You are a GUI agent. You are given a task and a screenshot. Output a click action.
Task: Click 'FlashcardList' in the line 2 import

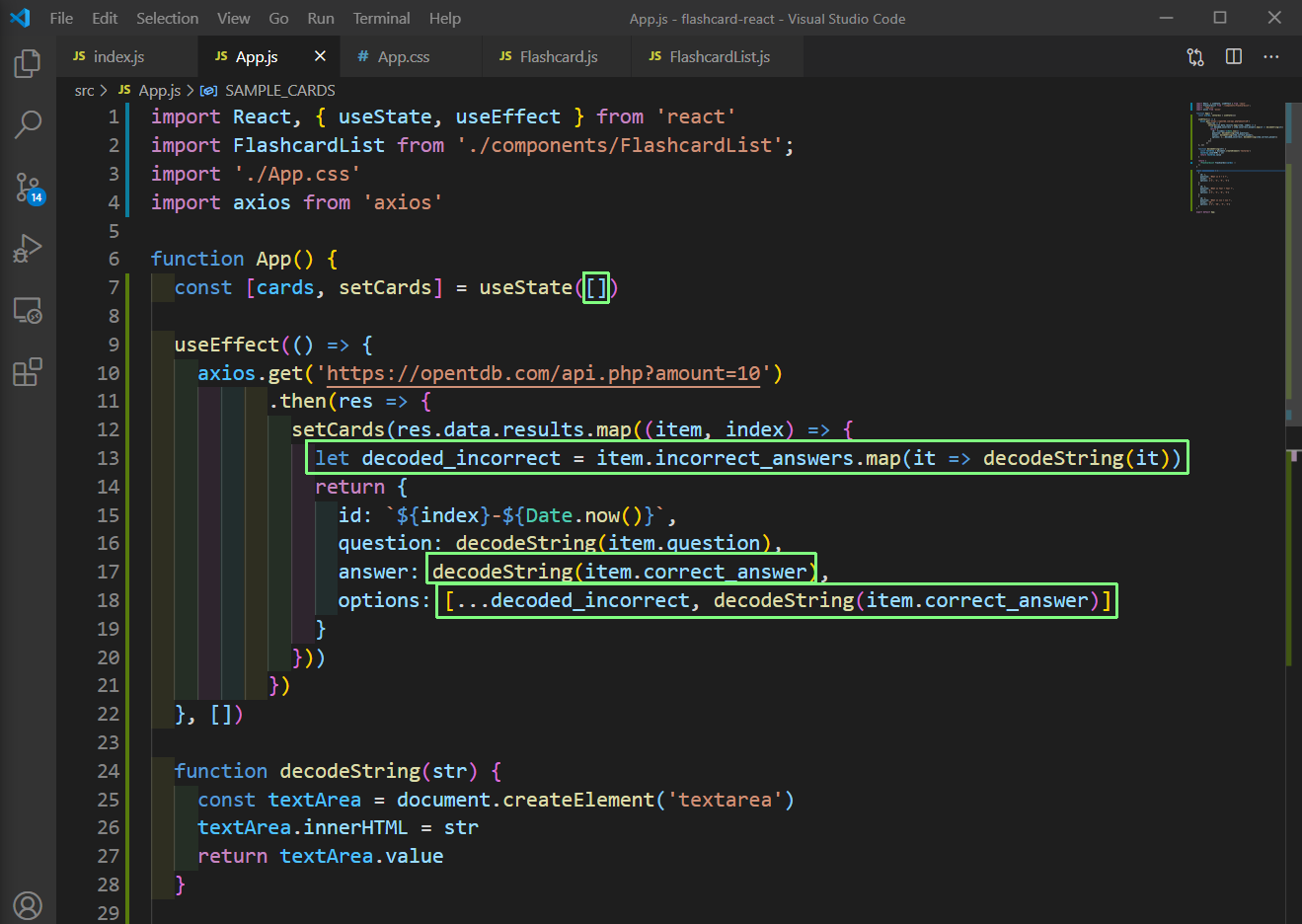pos(309,145)
